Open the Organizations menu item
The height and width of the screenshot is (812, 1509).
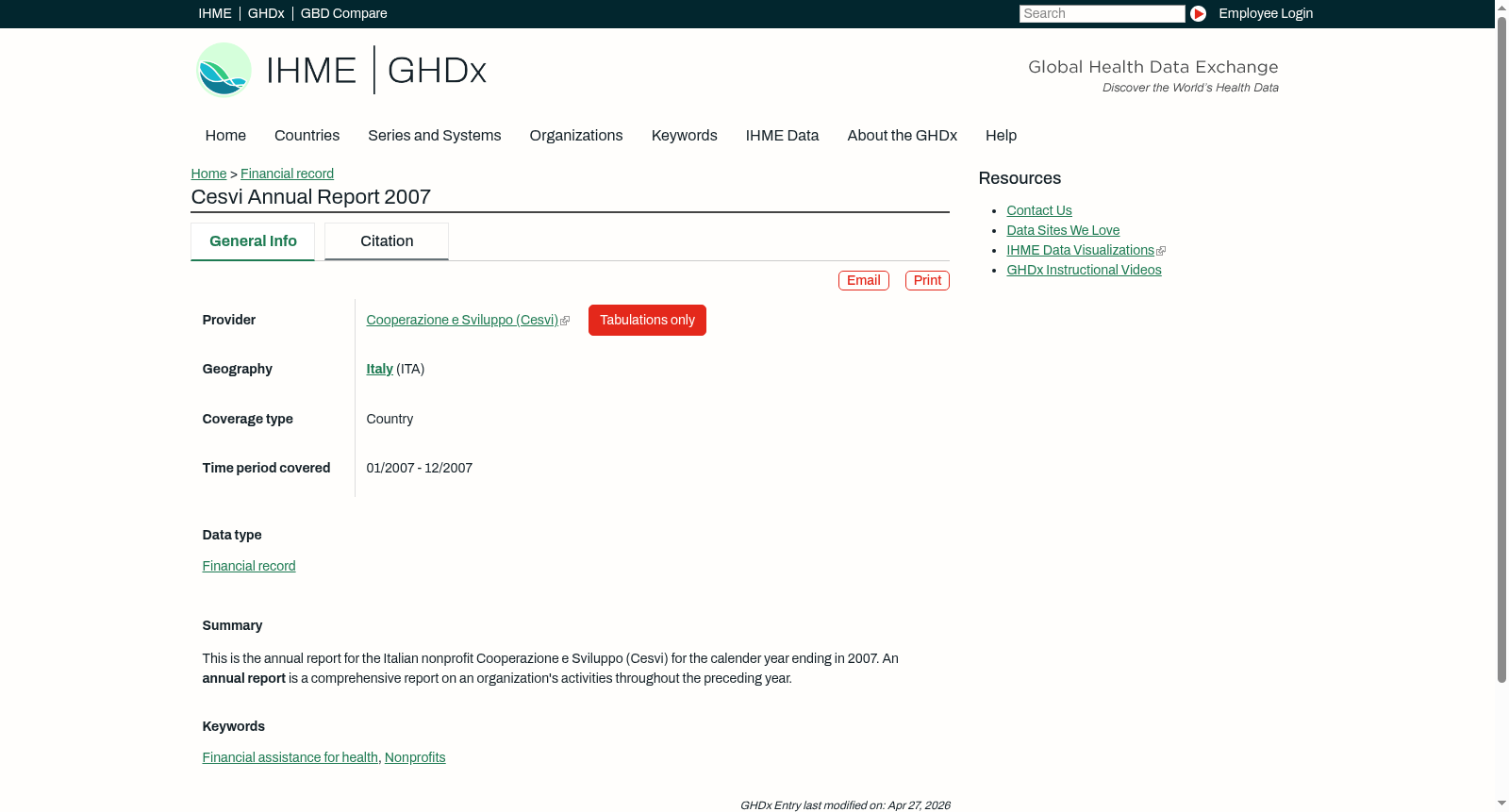pos(576,135)
